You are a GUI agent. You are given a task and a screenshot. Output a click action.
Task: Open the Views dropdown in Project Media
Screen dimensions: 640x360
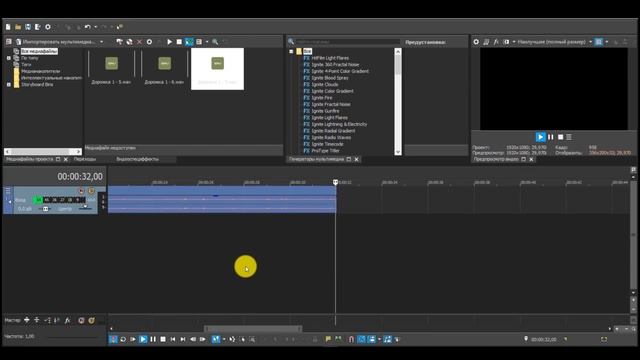coord(207,42)
